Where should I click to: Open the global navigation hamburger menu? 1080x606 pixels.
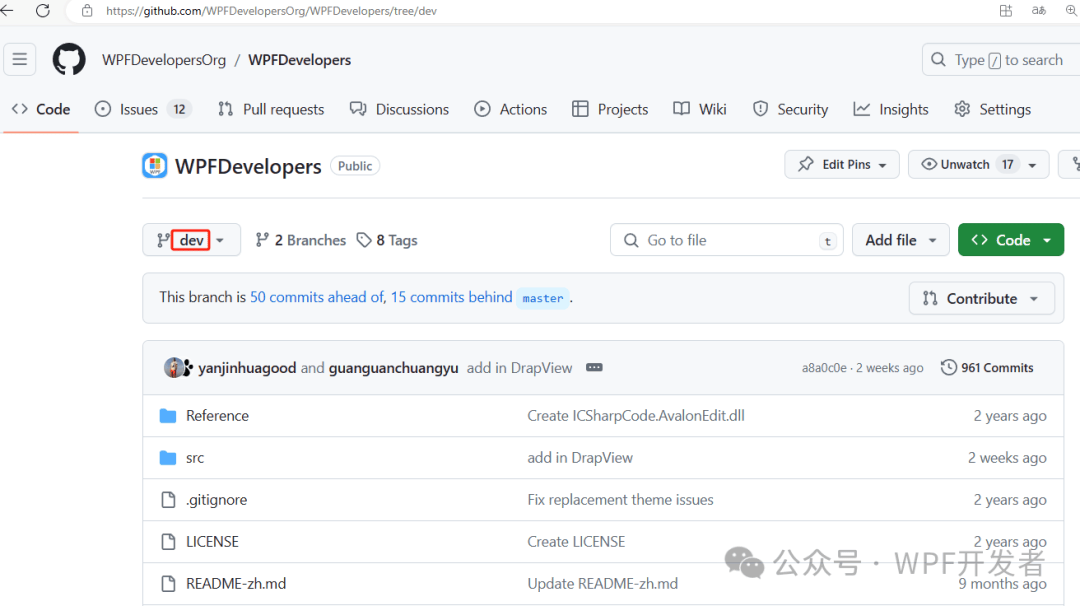pos(19,59)
